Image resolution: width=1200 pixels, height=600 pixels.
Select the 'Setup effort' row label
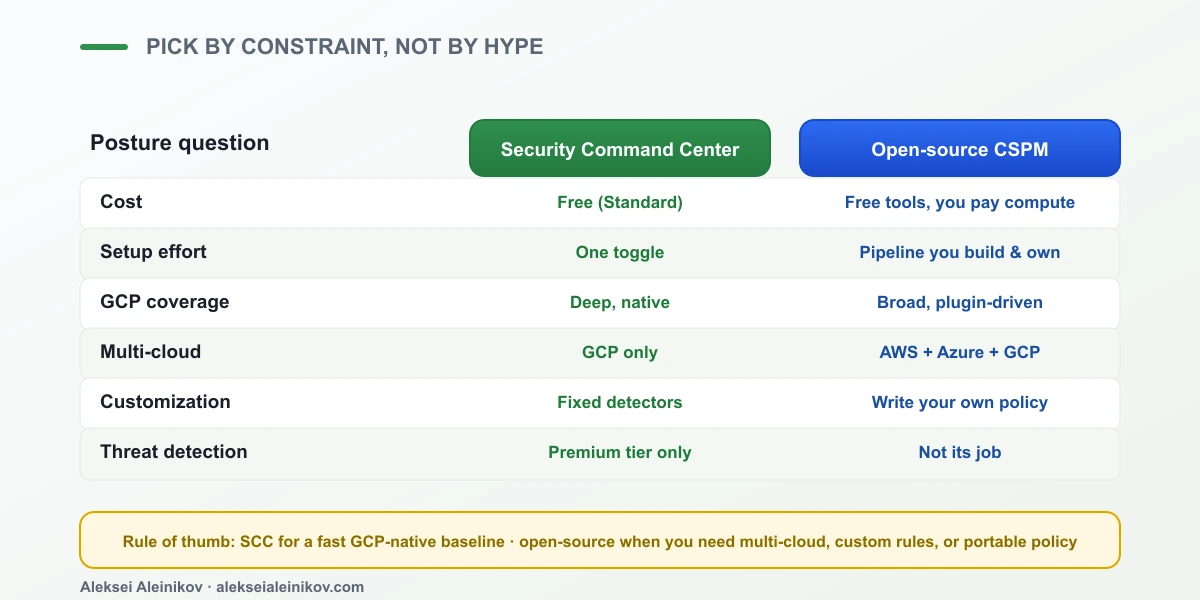(x=153, y=252)
